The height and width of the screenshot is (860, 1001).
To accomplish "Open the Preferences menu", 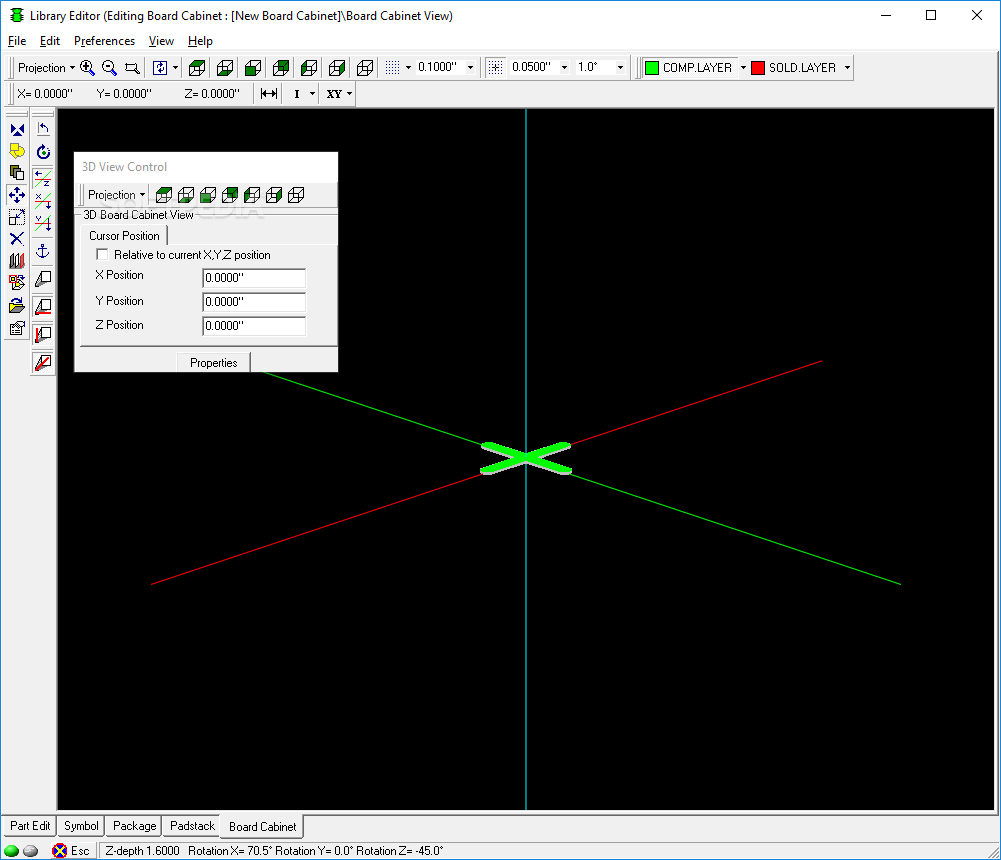I will 104,41.
